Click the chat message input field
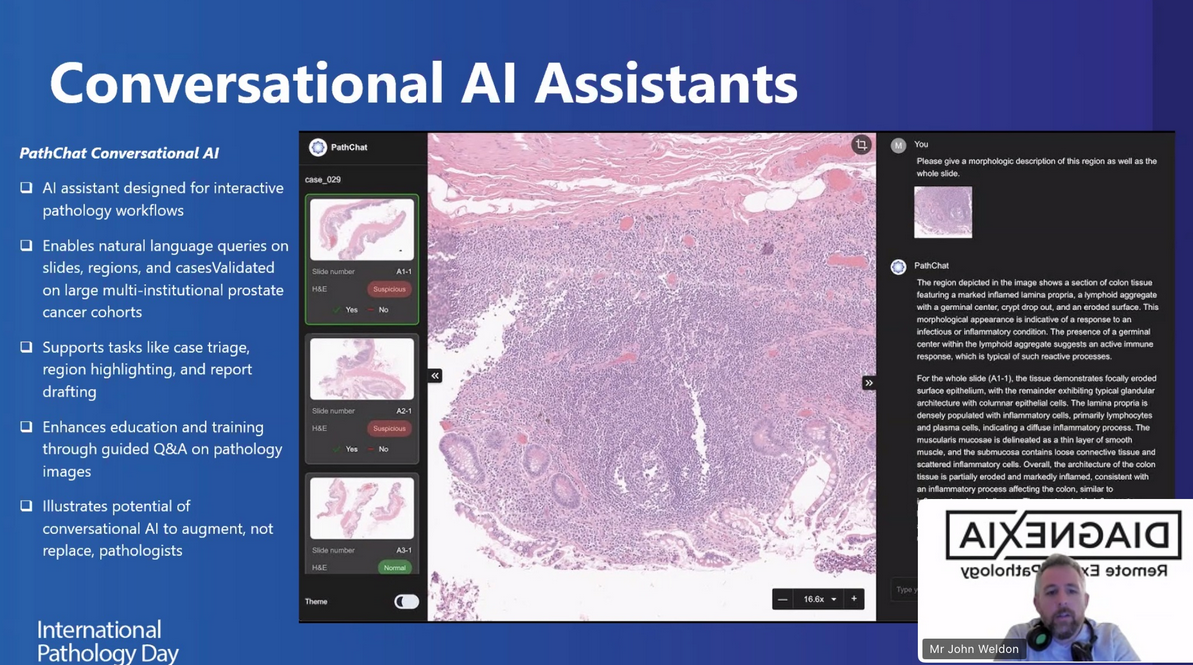Image resolution: width=1193 pixels, height=665 pixels. pyautogui.click(x=904, y=590)
